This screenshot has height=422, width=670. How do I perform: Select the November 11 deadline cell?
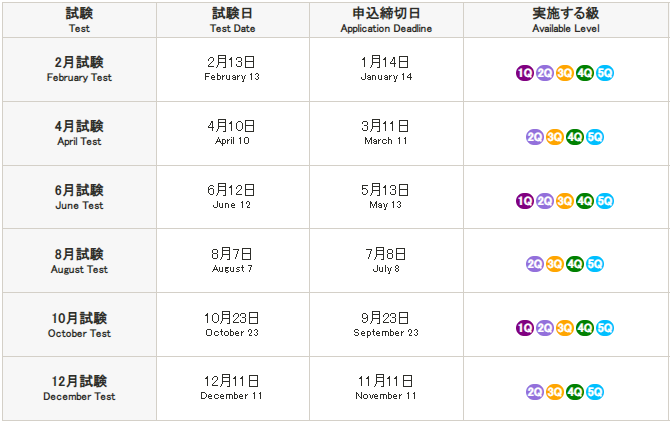(x=386, y=388)
